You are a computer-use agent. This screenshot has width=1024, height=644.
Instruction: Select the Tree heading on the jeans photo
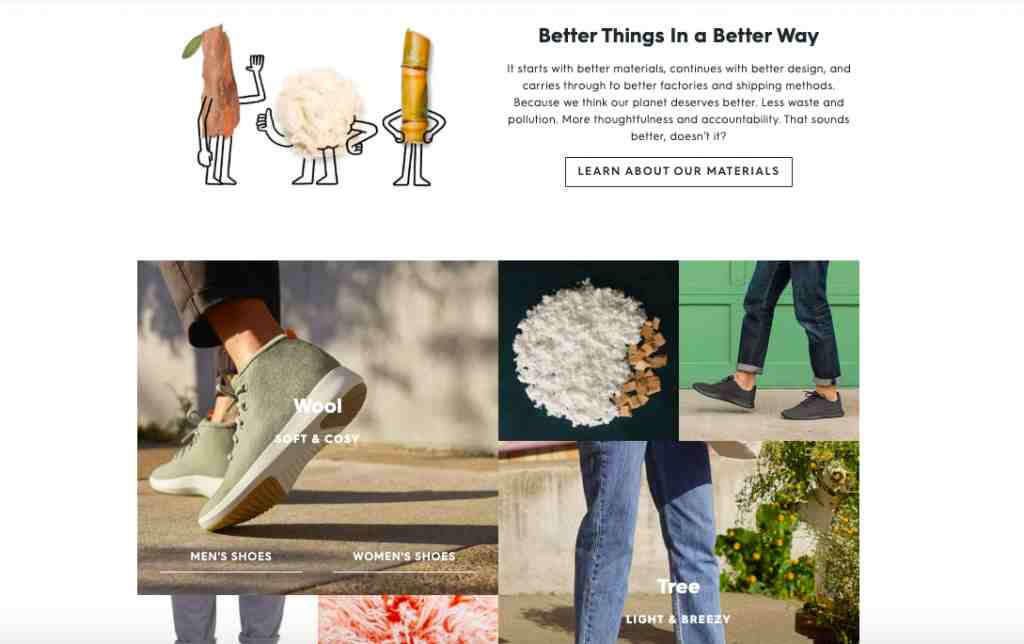pos(678,587)
